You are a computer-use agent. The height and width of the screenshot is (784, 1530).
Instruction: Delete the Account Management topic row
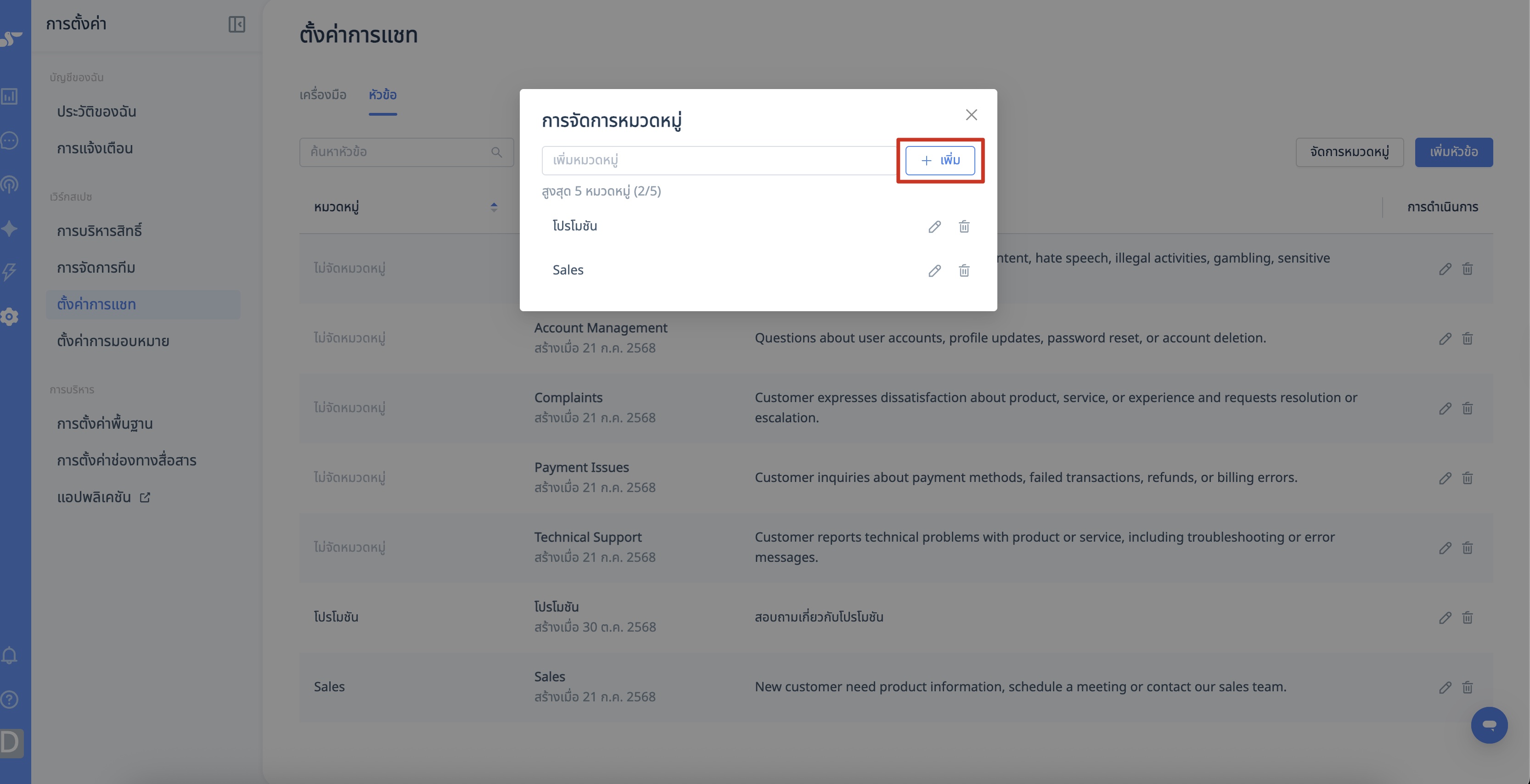pos(1467,339)
